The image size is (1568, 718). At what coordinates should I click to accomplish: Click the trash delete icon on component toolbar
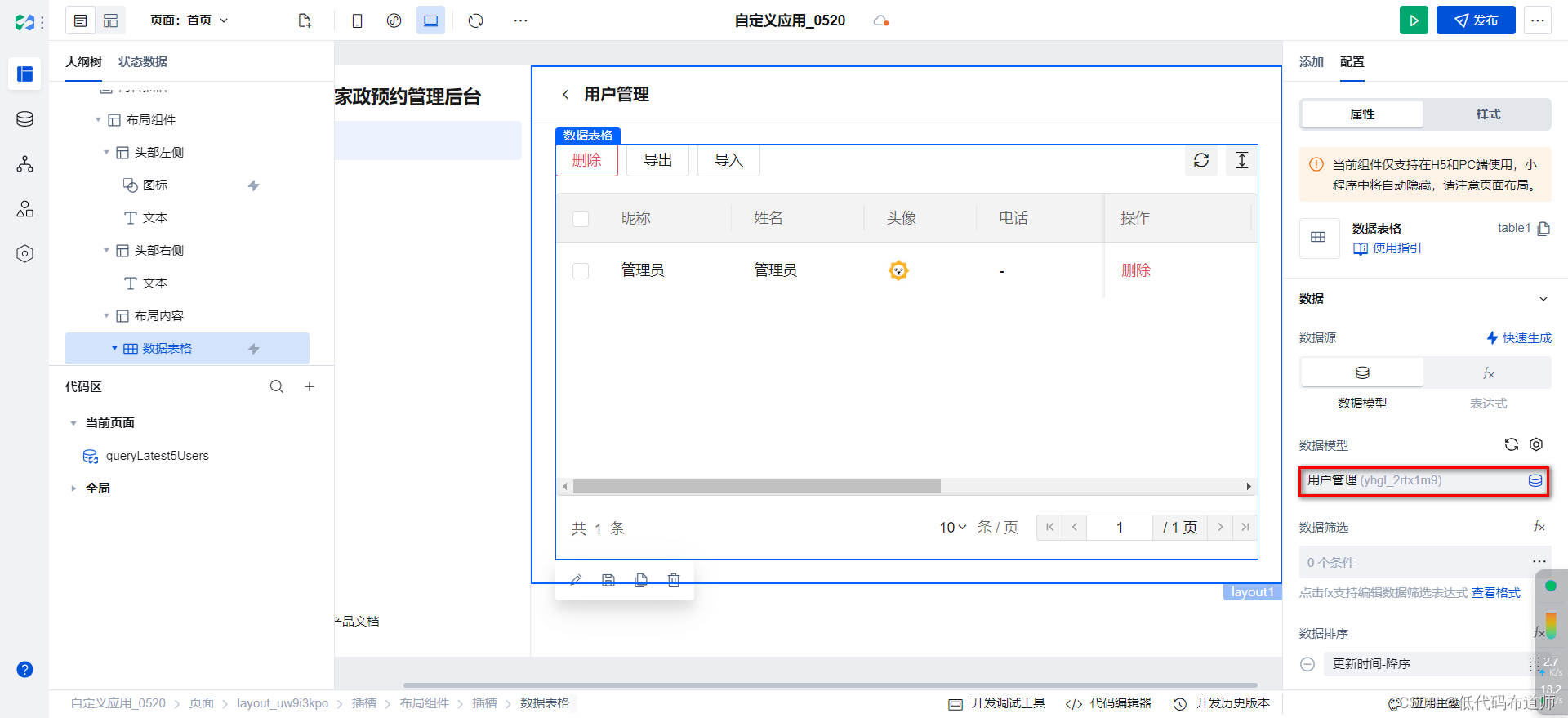(x=674, y=580)
